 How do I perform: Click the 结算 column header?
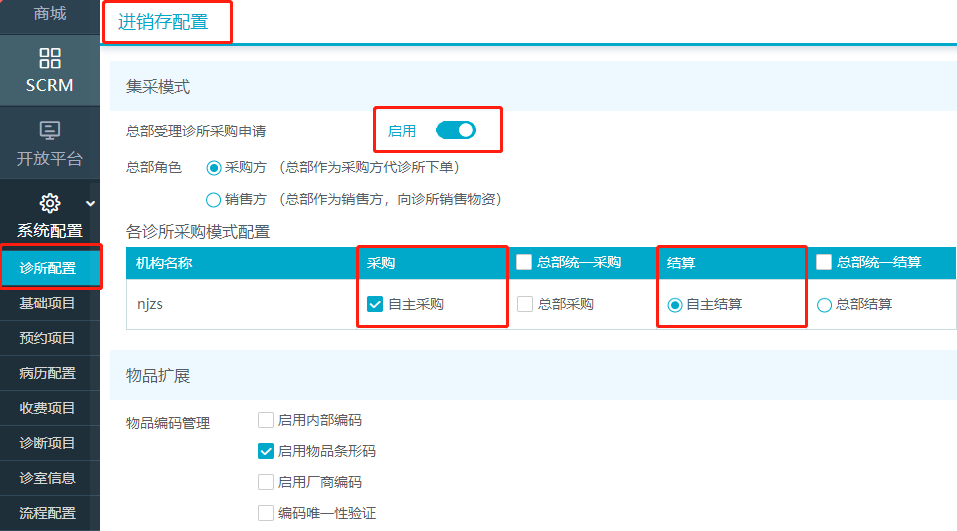(681, 263)
